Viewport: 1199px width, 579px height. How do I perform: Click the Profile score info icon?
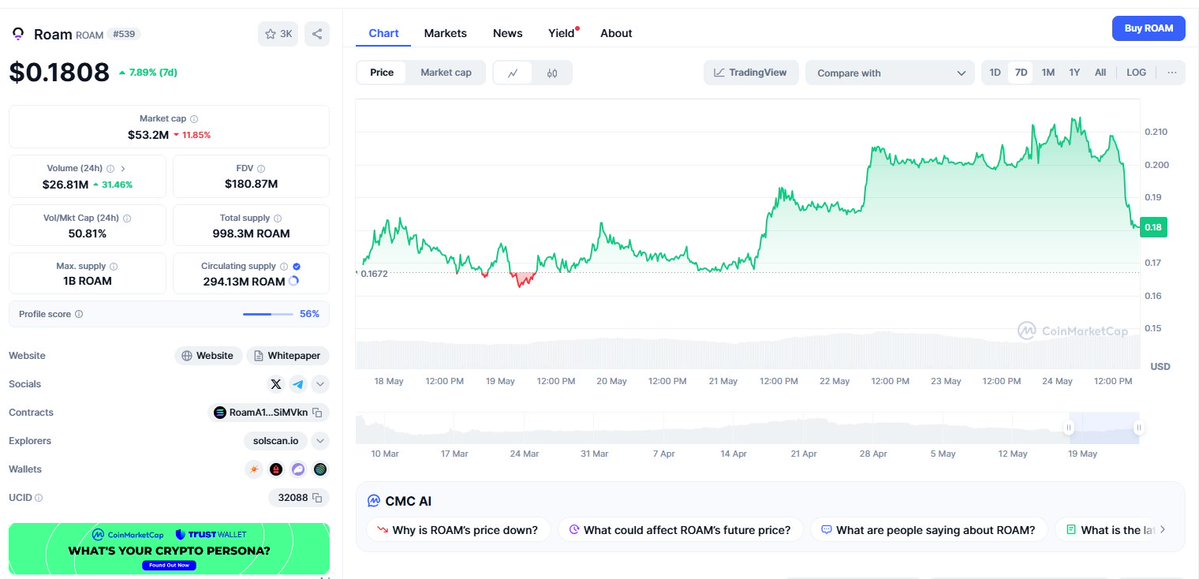point(79,314)
